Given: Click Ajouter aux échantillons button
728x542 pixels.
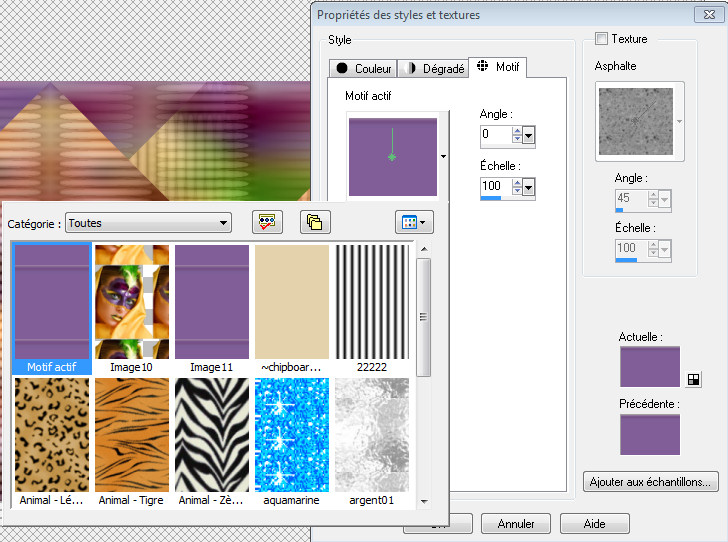Looking at the screenshot, I should click(649, 482).
